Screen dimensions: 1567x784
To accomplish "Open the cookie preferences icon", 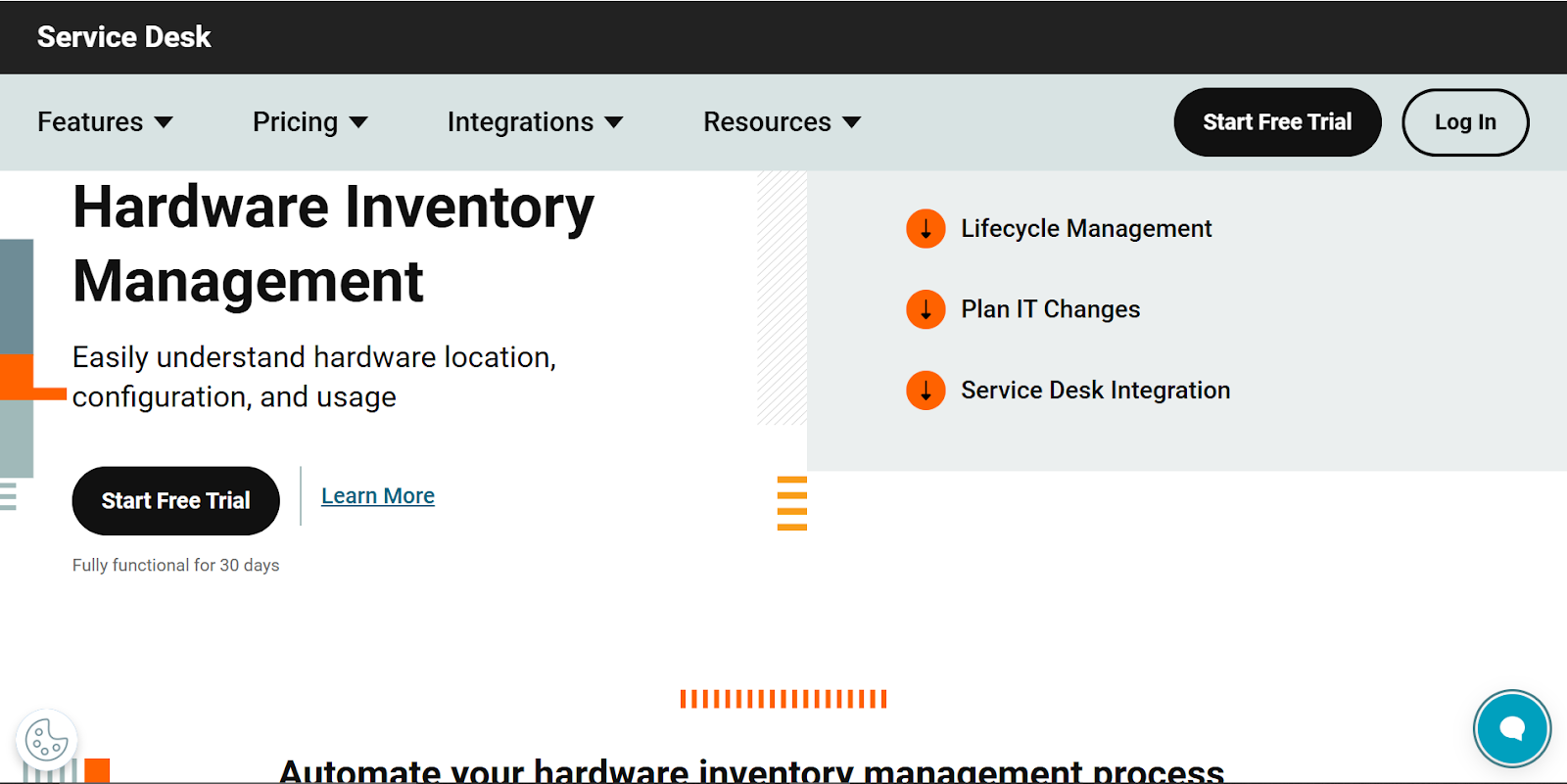I will coord(46,739).
